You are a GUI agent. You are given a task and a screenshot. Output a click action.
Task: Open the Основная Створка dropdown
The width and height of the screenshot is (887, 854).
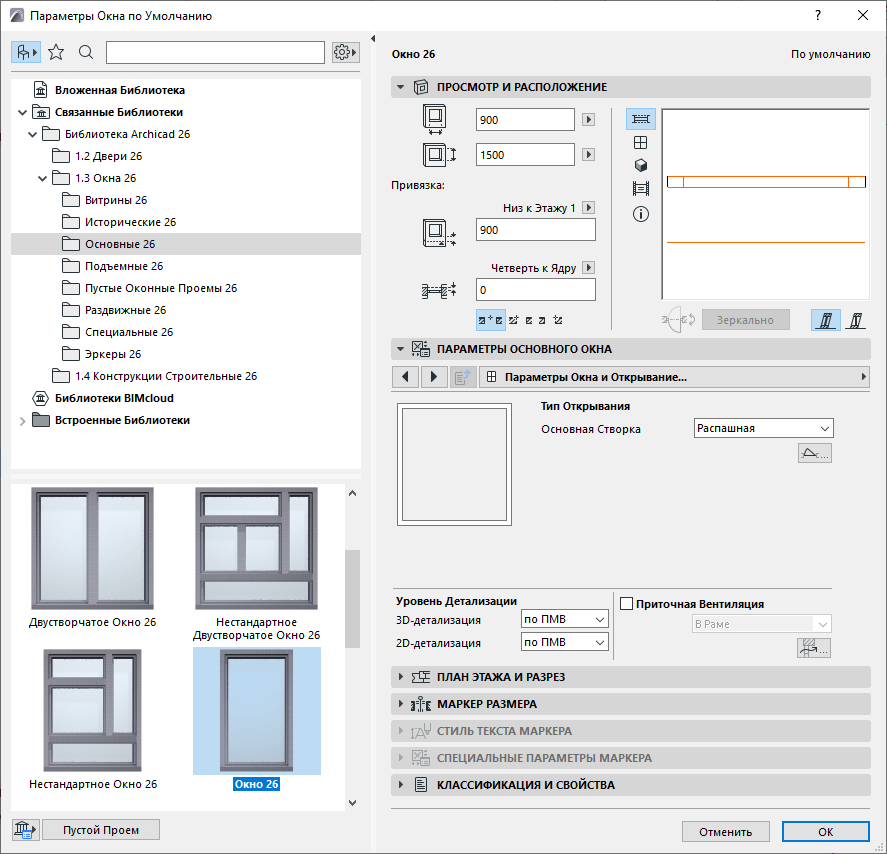763,428
